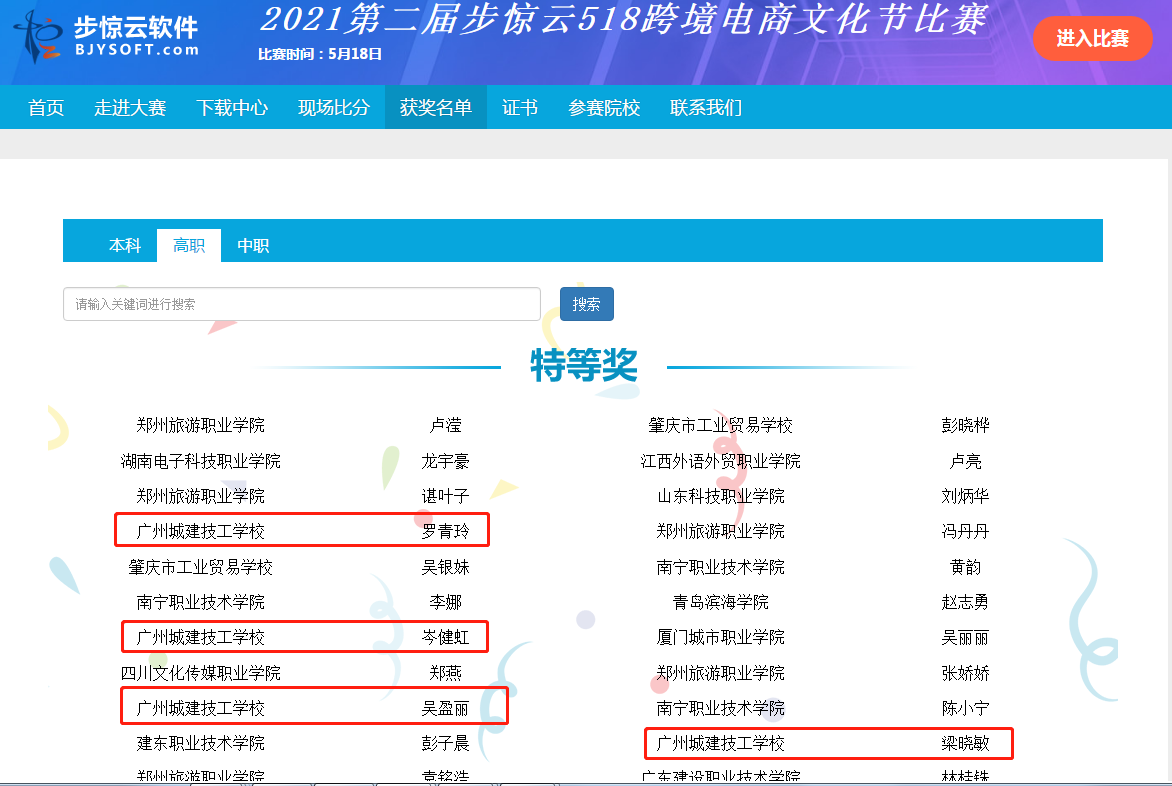Select 江西外语外贸职业学院 entry
Viewport: 1172px width, 786px height.
tap(721, 461)
